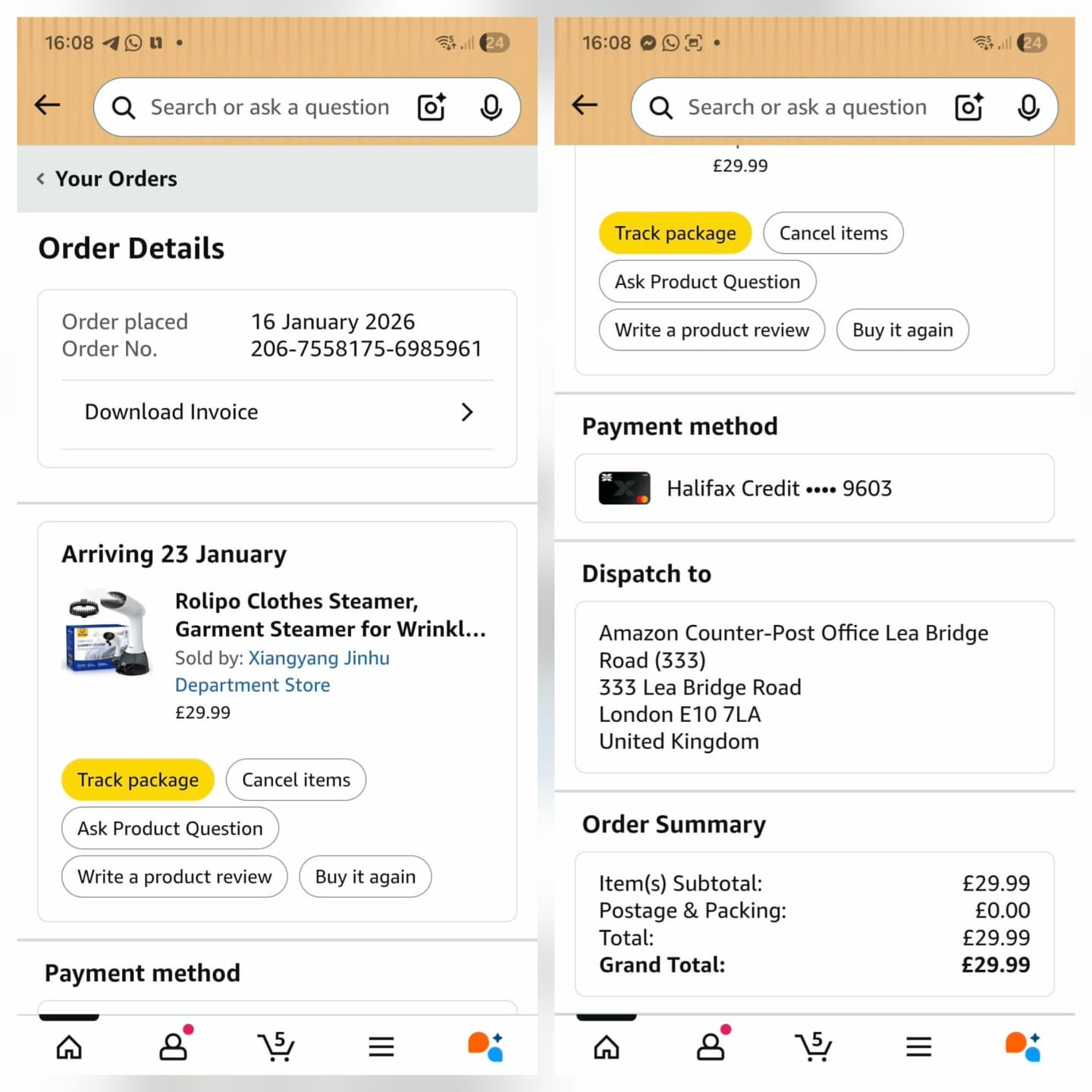Tap back arrow in right screen header
Screen dimensions: 1092x1092
tap(585, 105)
